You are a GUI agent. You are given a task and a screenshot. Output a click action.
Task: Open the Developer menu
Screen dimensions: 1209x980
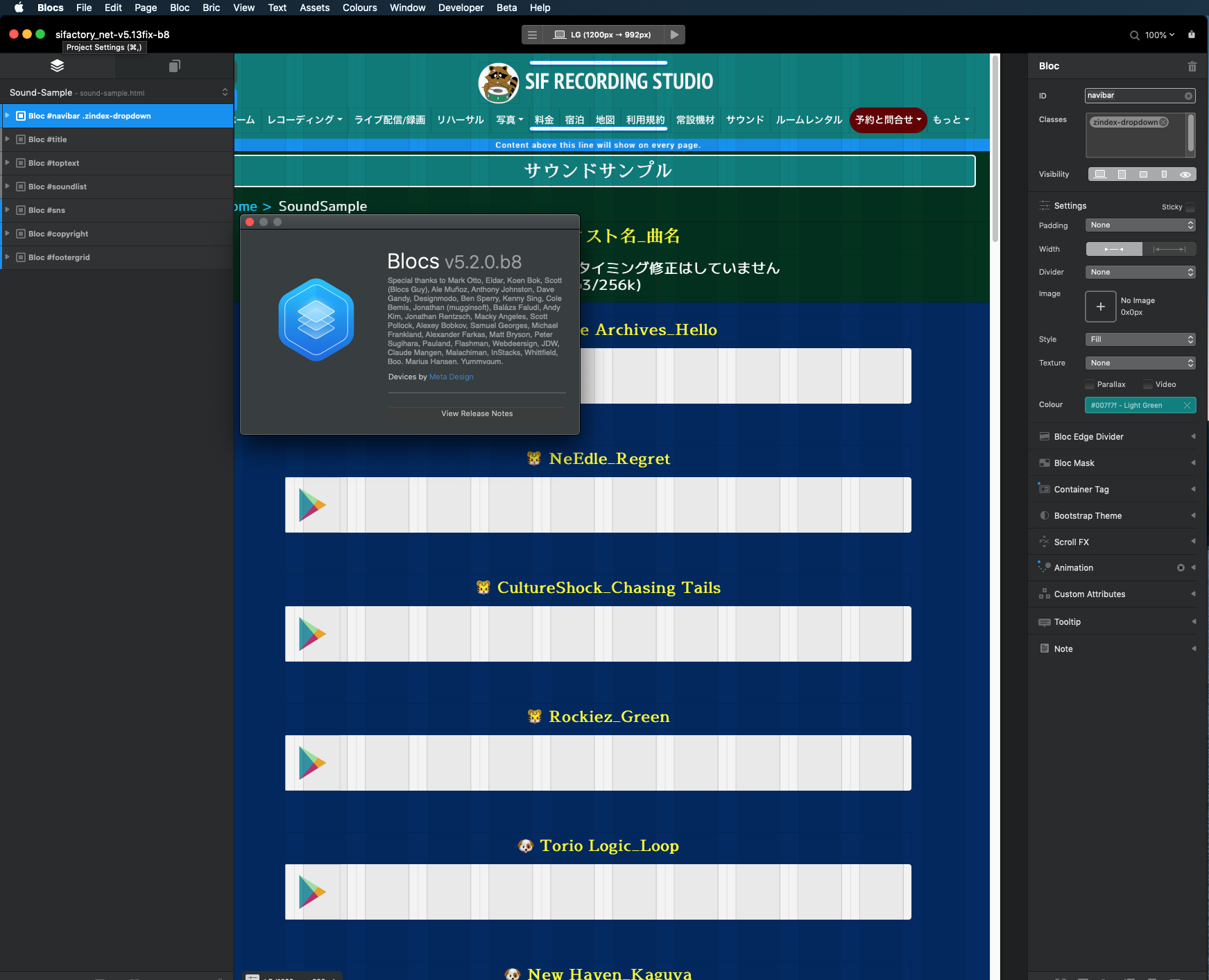pos(461,8)
